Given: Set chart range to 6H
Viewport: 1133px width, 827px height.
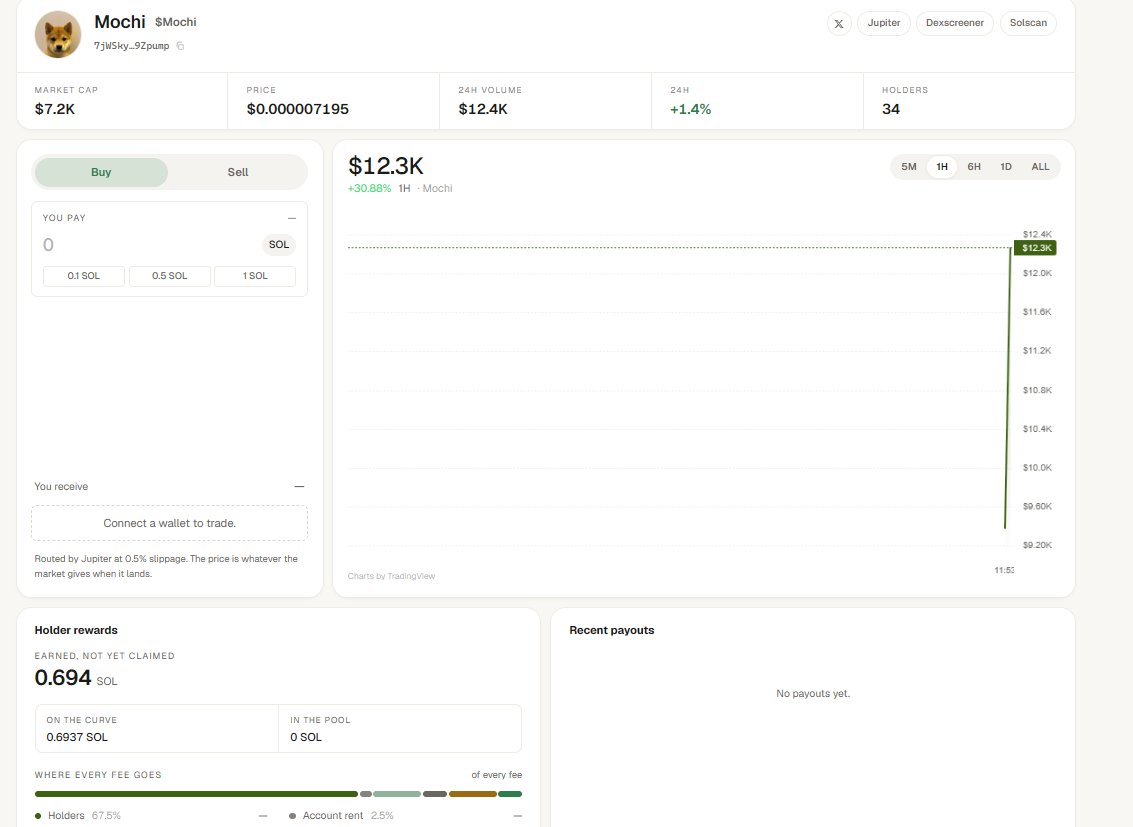Looking at the screenshot, I should tap(974, 167).
